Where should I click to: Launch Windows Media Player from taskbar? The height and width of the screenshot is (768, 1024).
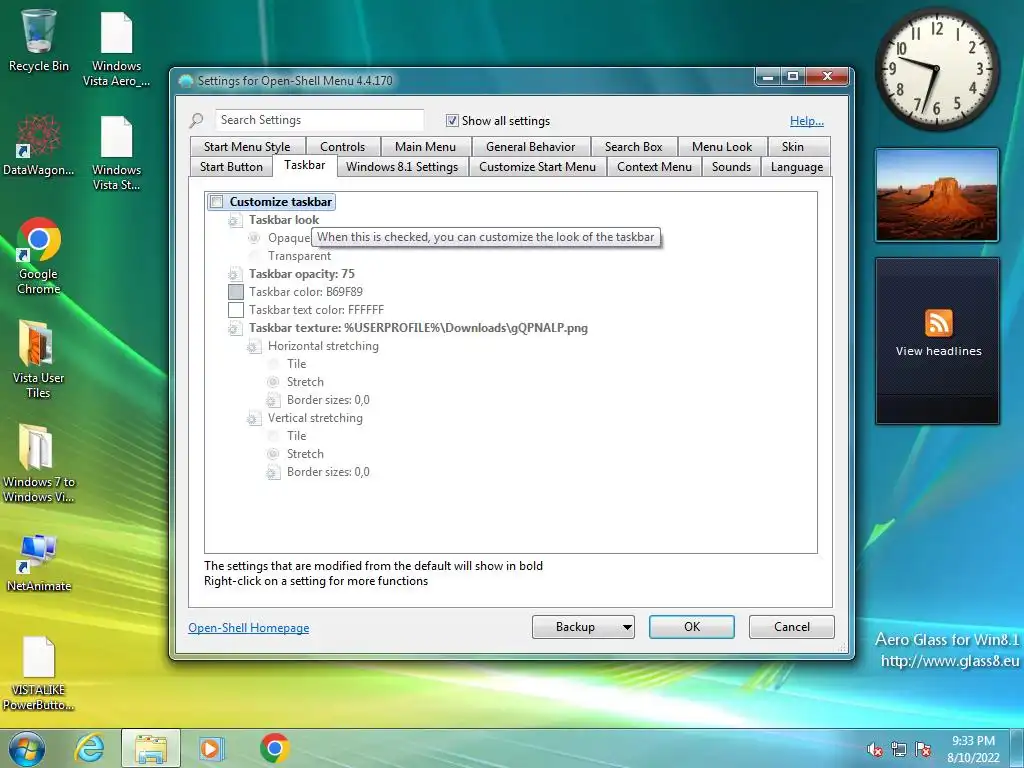(x=211, y=748)
